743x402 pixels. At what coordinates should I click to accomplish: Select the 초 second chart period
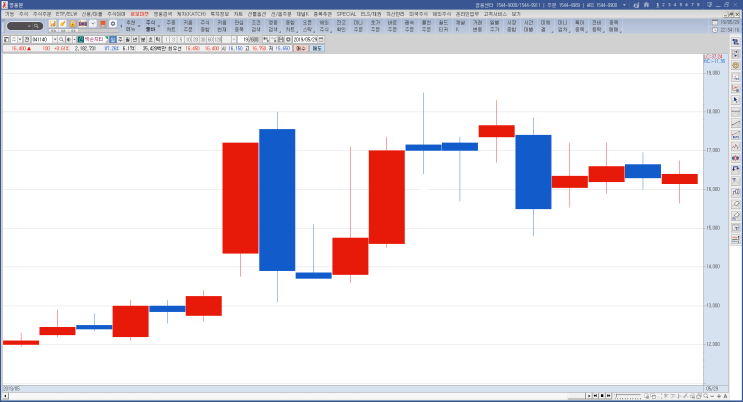150,39
